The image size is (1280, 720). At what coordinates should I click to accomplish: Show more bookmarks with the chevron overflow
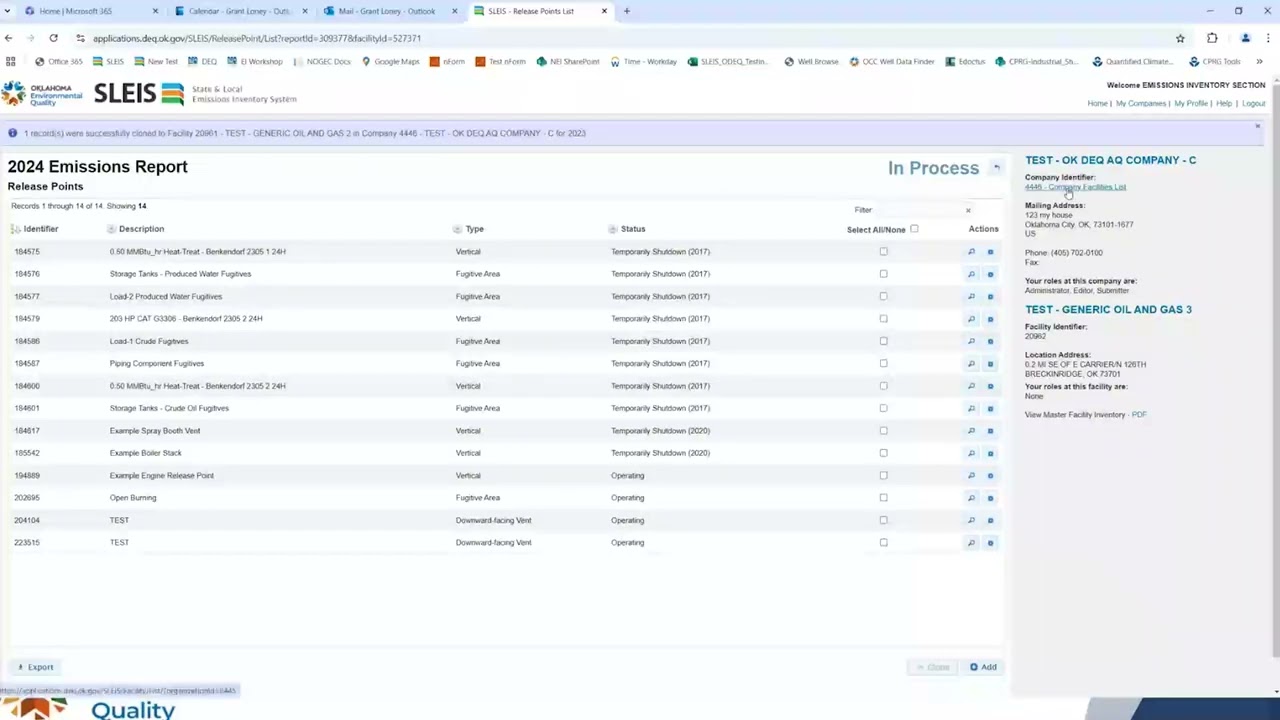point(1259,61)
